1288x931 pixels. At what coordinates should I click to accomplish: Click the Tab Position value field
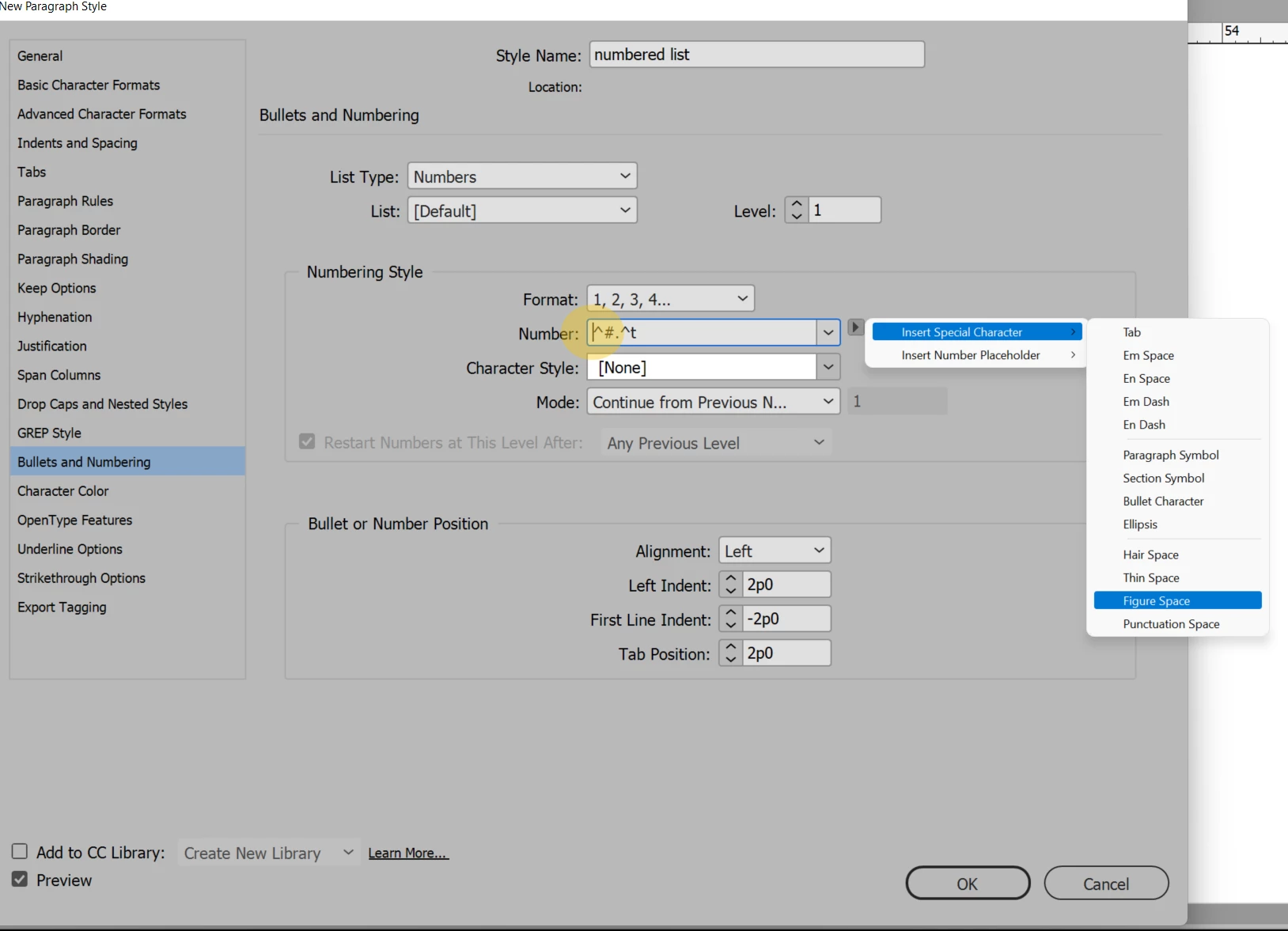786,653
